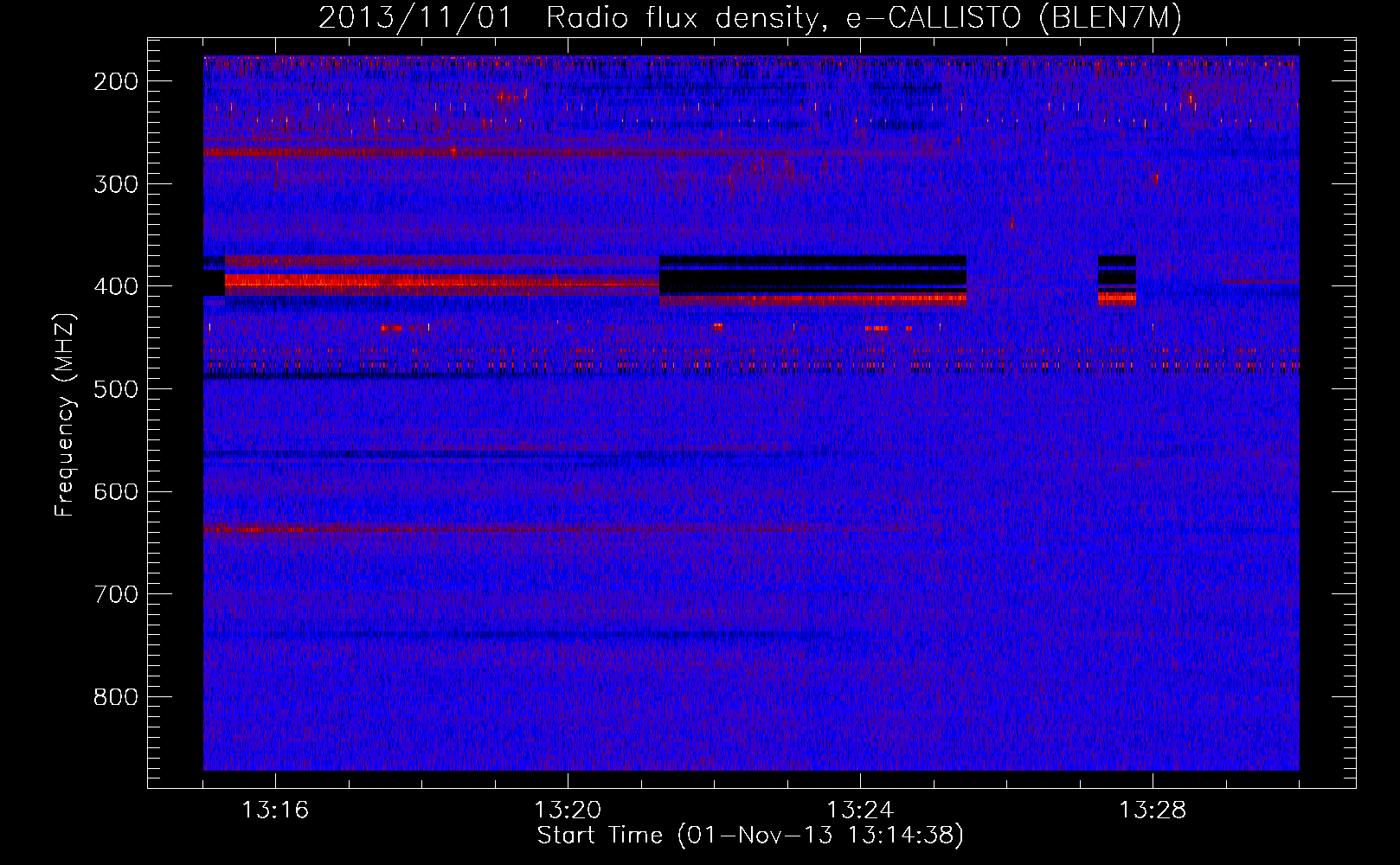Viewport: 1400px width, 865px height.
Task: Click the Frequency (MHZ) axis title
Action: tap(65, 414)
